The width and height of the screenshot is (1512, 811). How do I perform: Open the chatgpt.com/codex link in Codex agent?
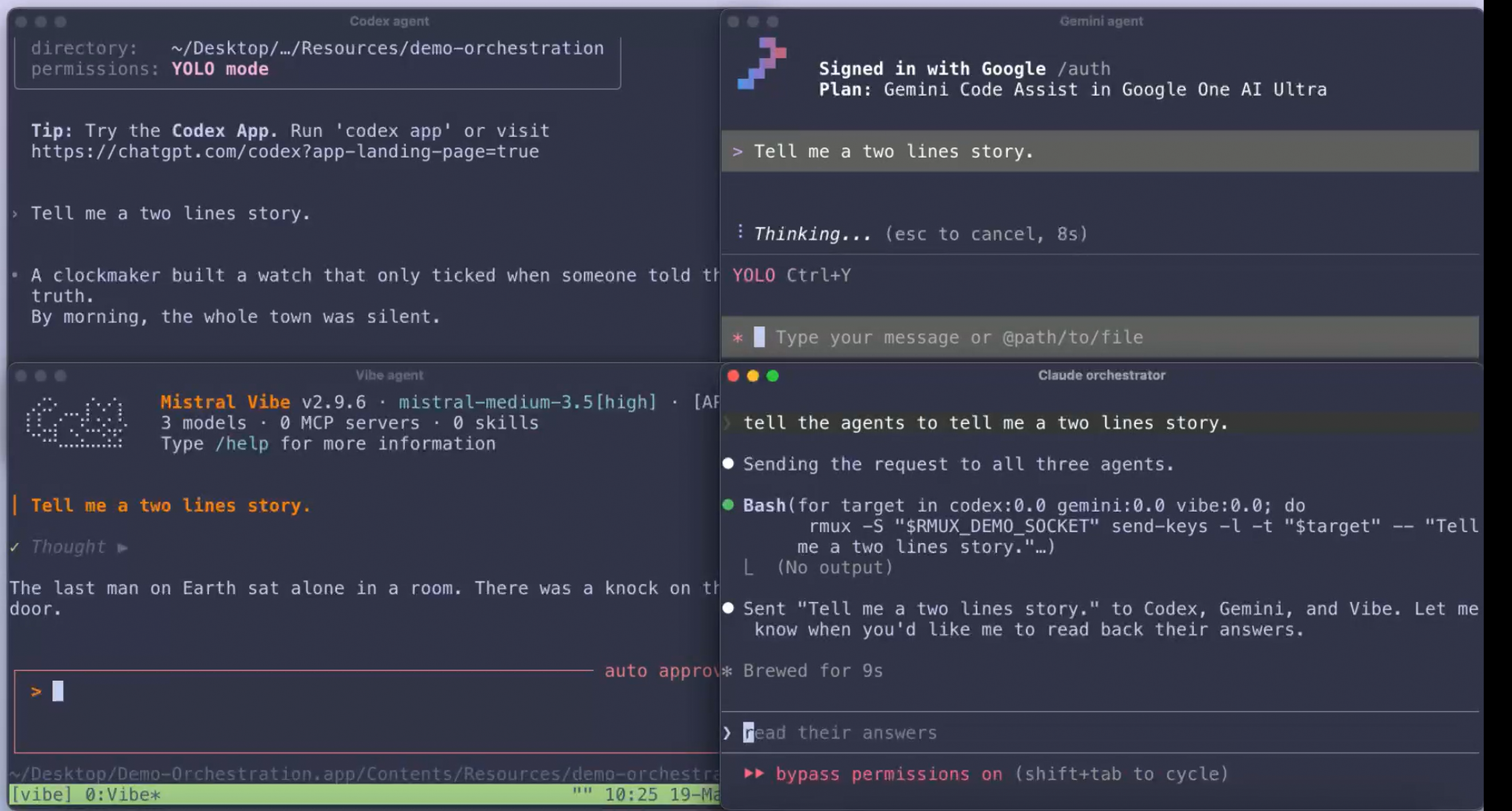click(285, 152)
